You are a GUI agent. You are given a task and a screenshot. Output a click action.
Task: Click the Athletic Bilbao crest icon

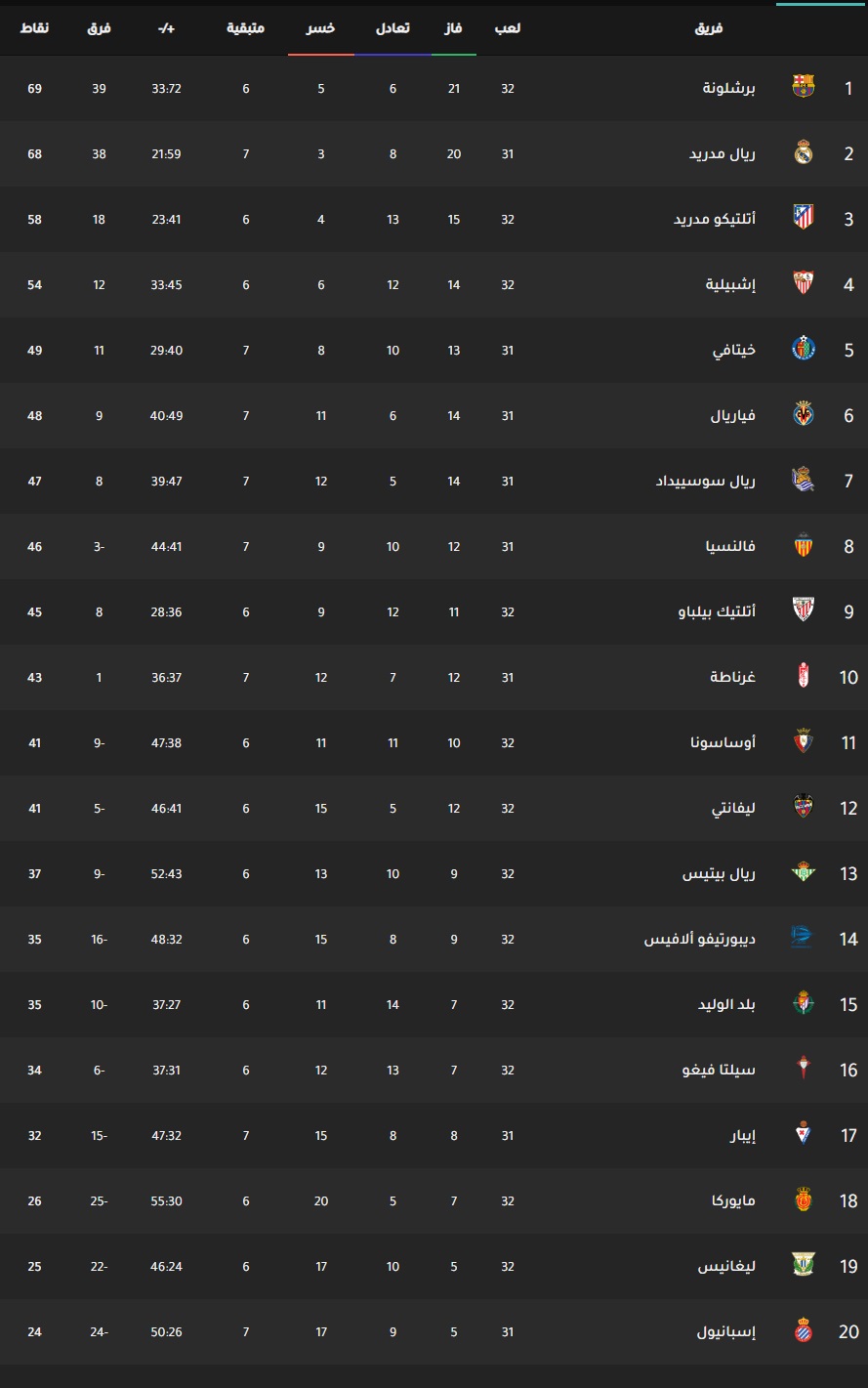coord(803,611)
